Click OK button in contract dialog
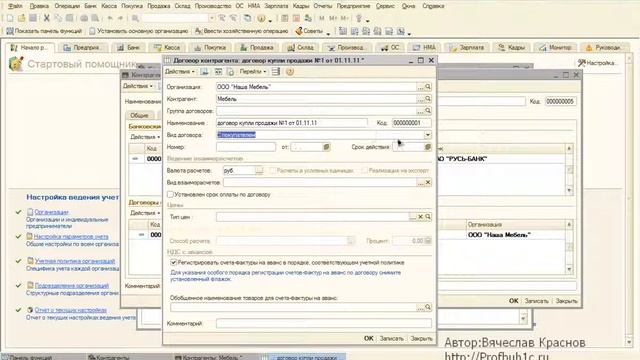Screen dimensions: 640x360 [x=369, y=338]
